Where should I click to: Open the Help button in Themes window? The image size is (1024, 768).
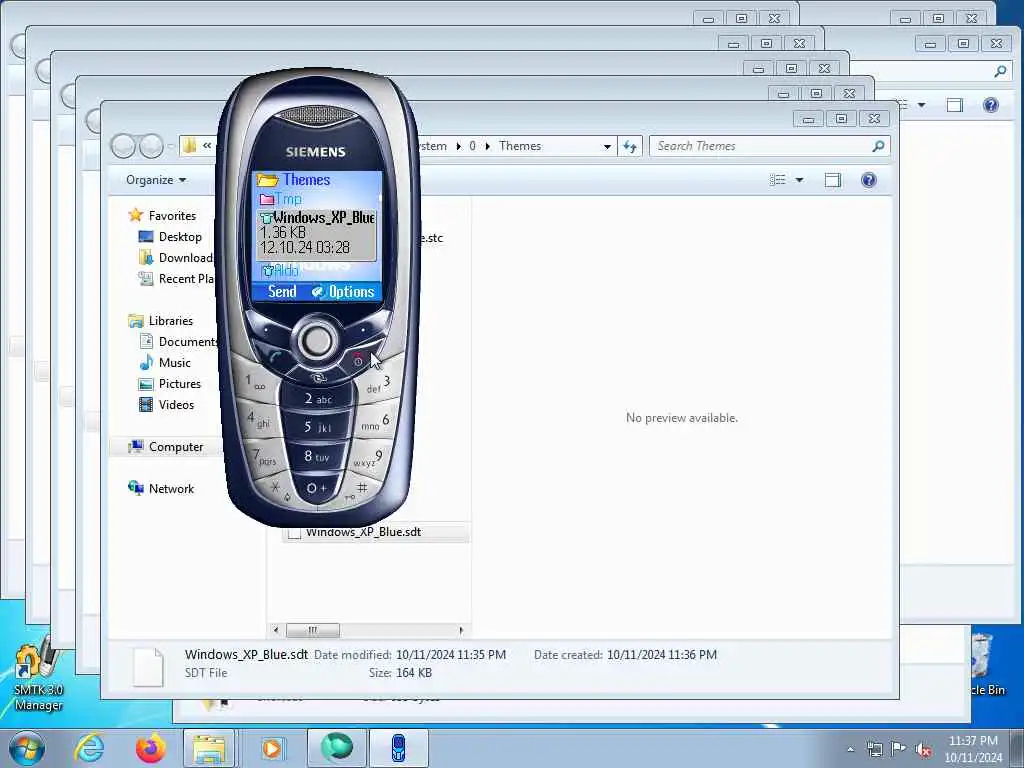(x=869, y=180)
